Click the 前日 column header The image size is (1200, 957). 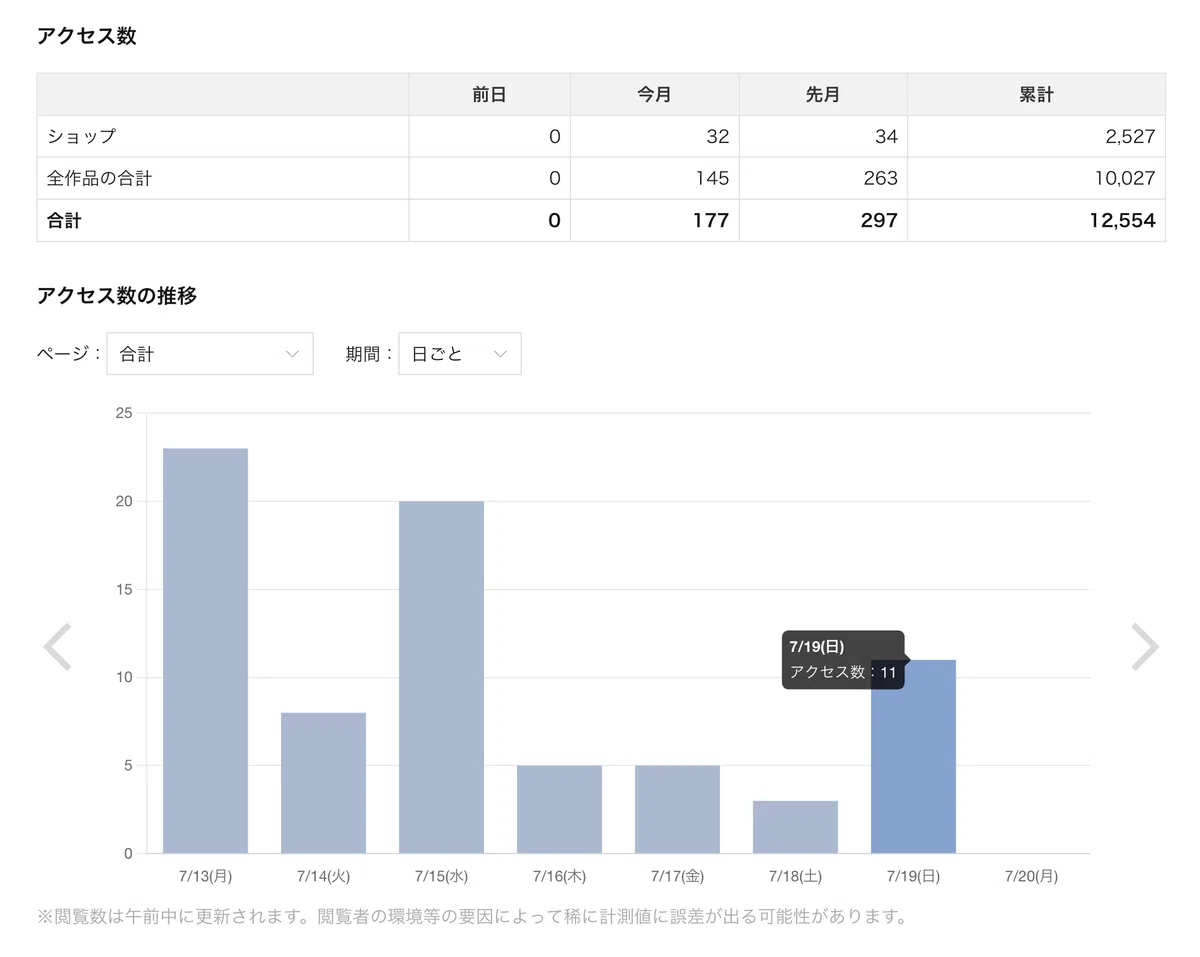tap(489, 95)
